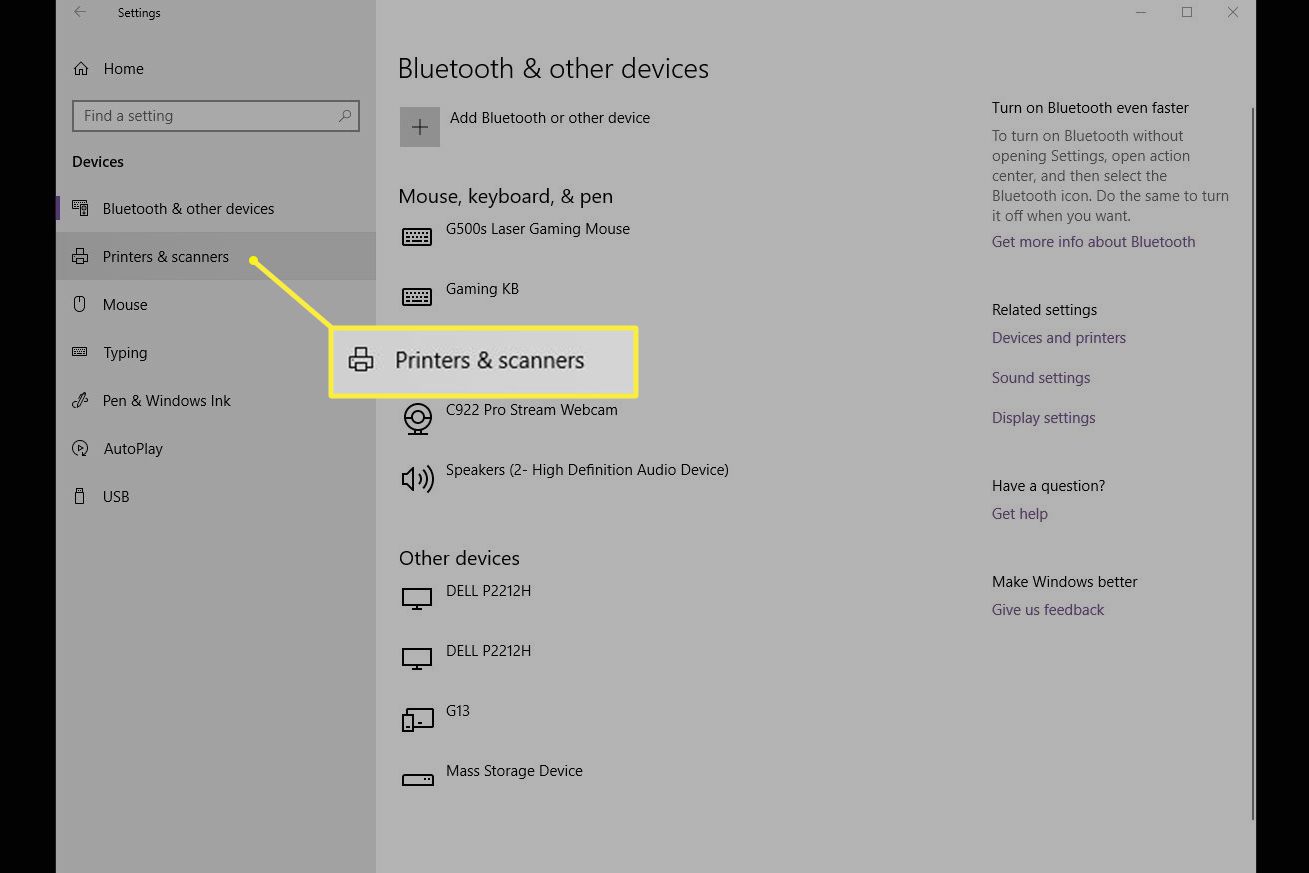Close the Settings window
Screen dimensions: 1309x873
(1233, 13)
